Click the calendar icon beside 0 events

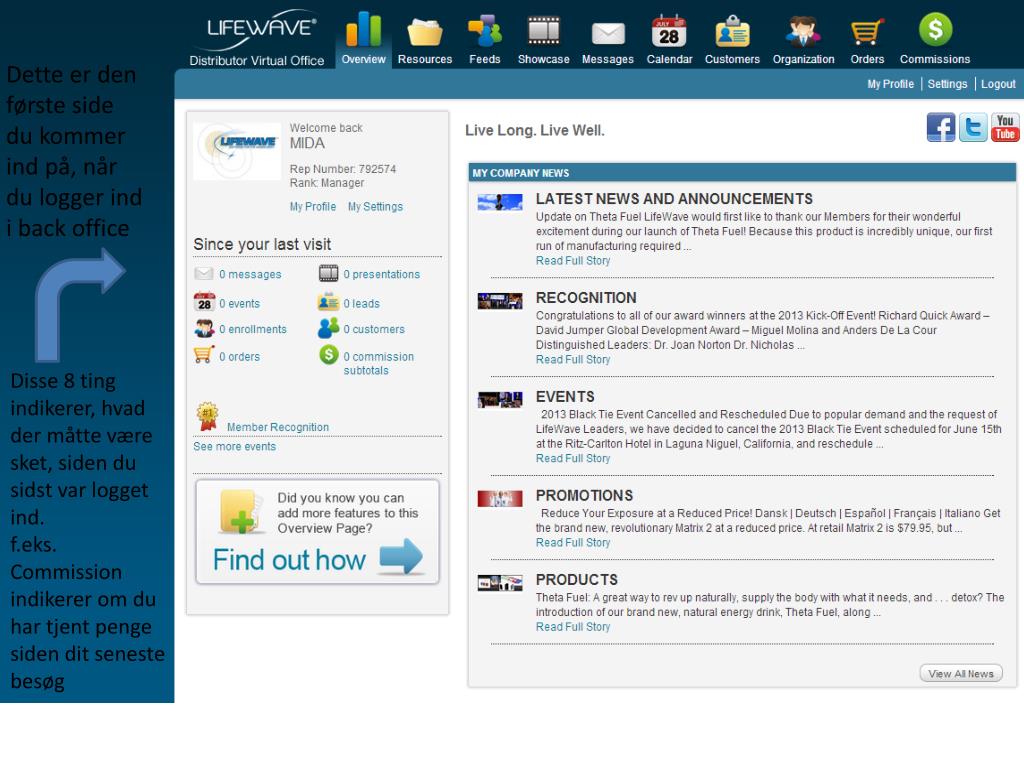204,302
